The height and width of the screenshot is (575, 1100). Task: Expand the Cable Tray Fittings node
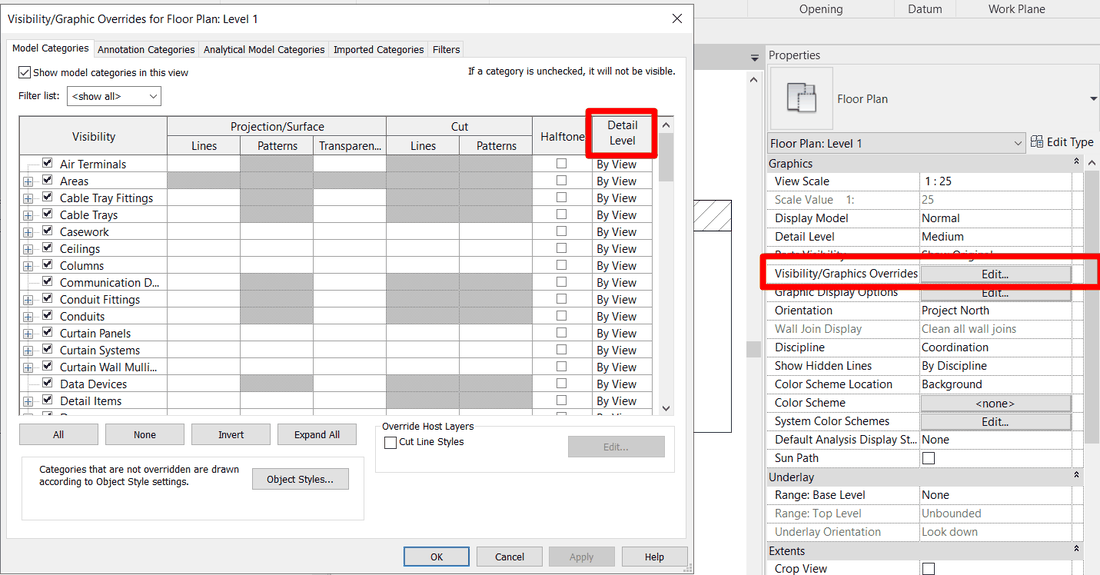click(28, 198)
